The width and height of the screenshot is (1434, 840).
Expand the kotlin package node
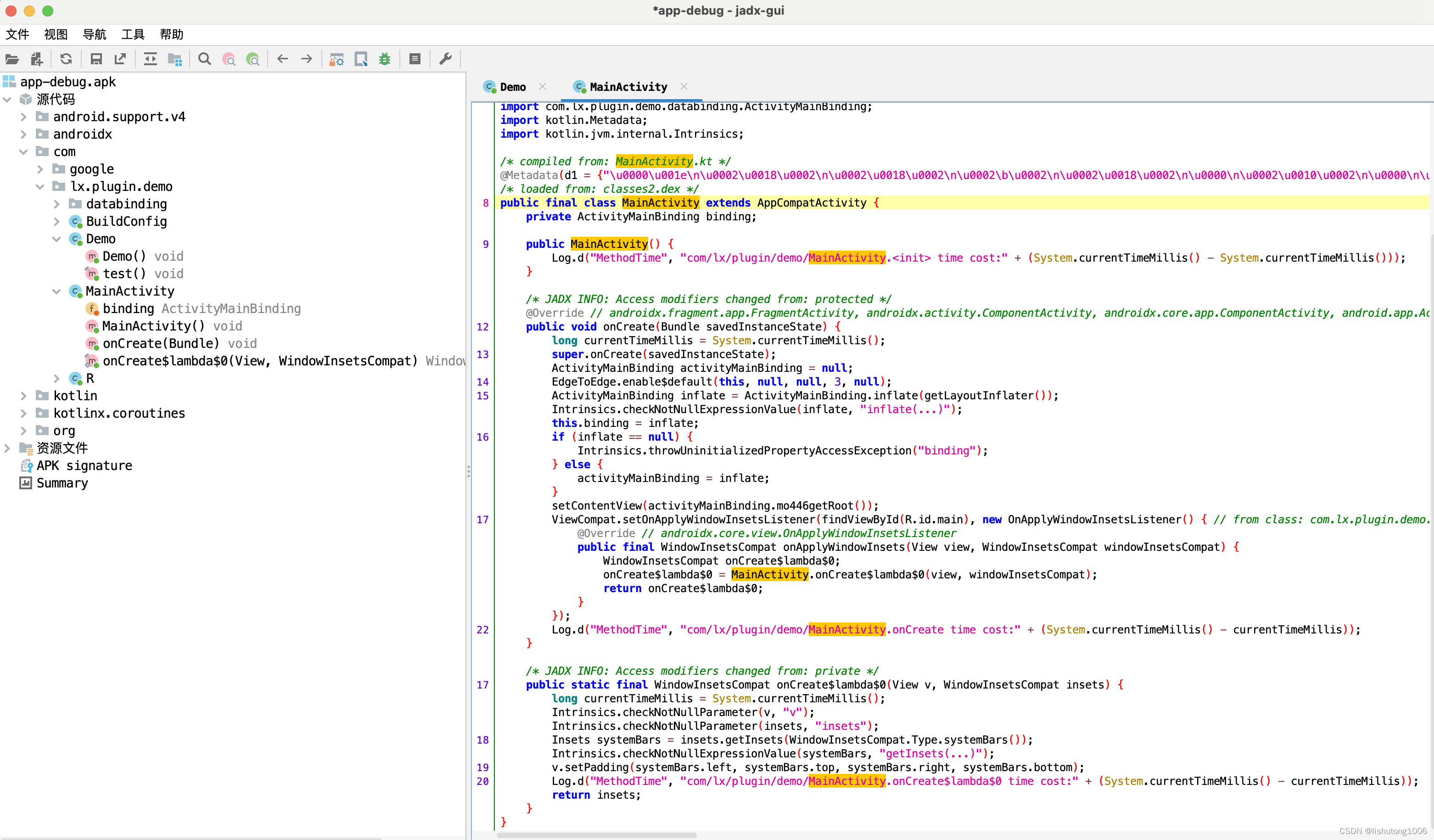coord(23,396)
